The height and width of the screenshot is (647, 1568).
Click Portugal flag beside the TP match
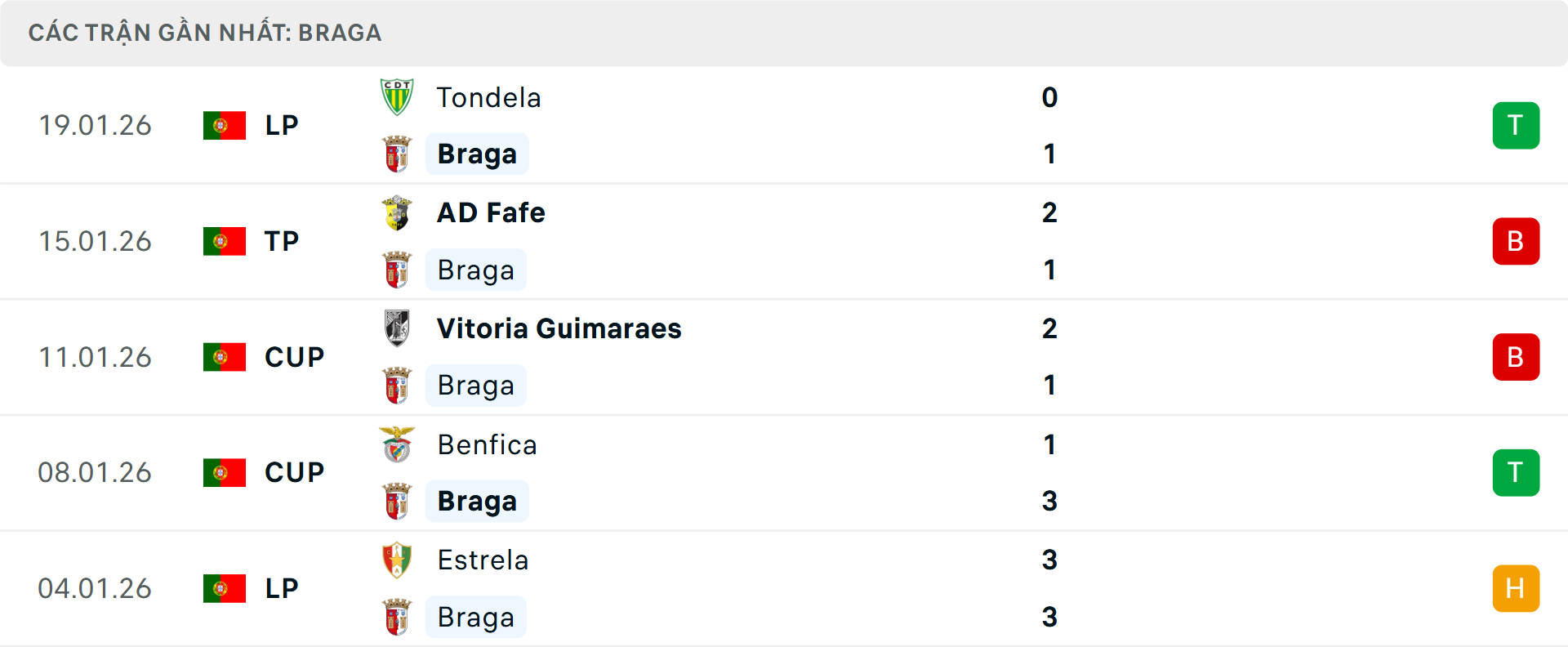pos(225,242)
